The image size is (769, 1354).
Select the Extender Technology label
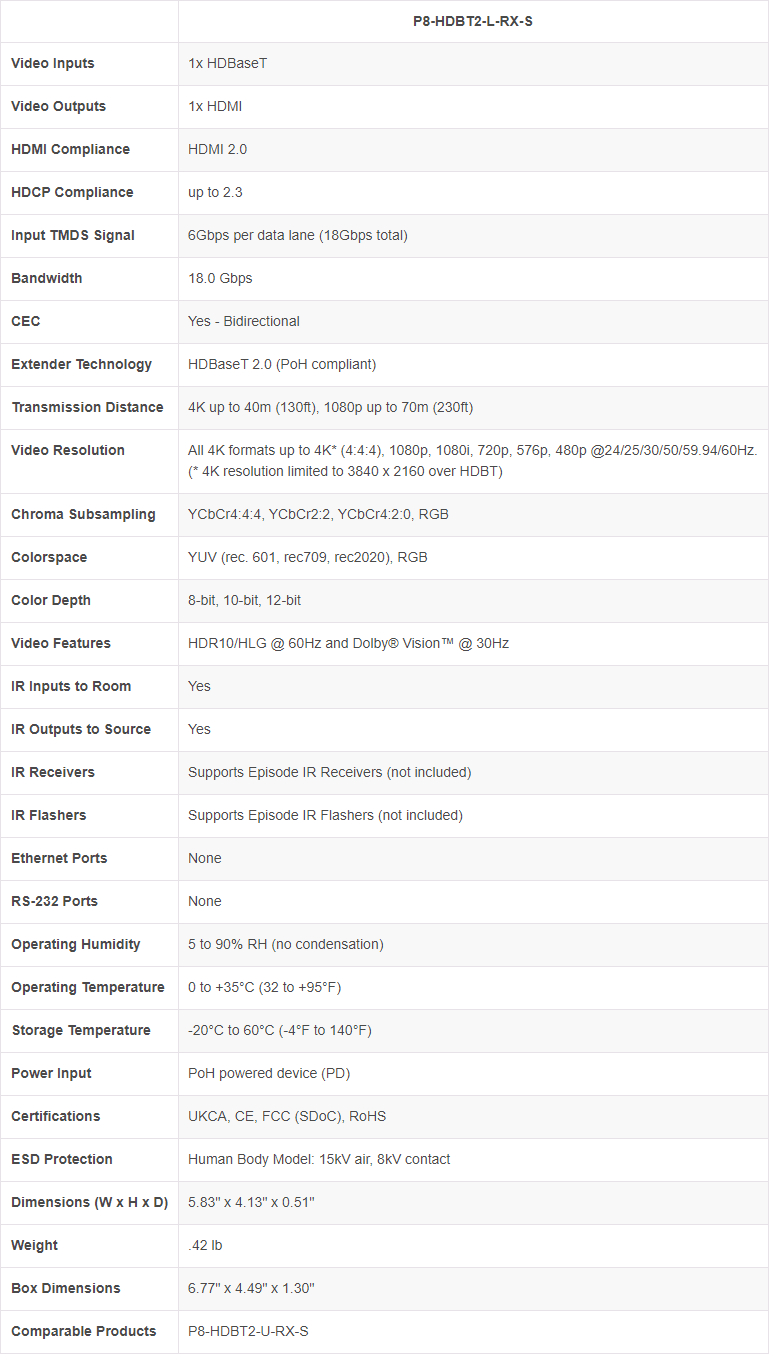(x=82, y=364)
